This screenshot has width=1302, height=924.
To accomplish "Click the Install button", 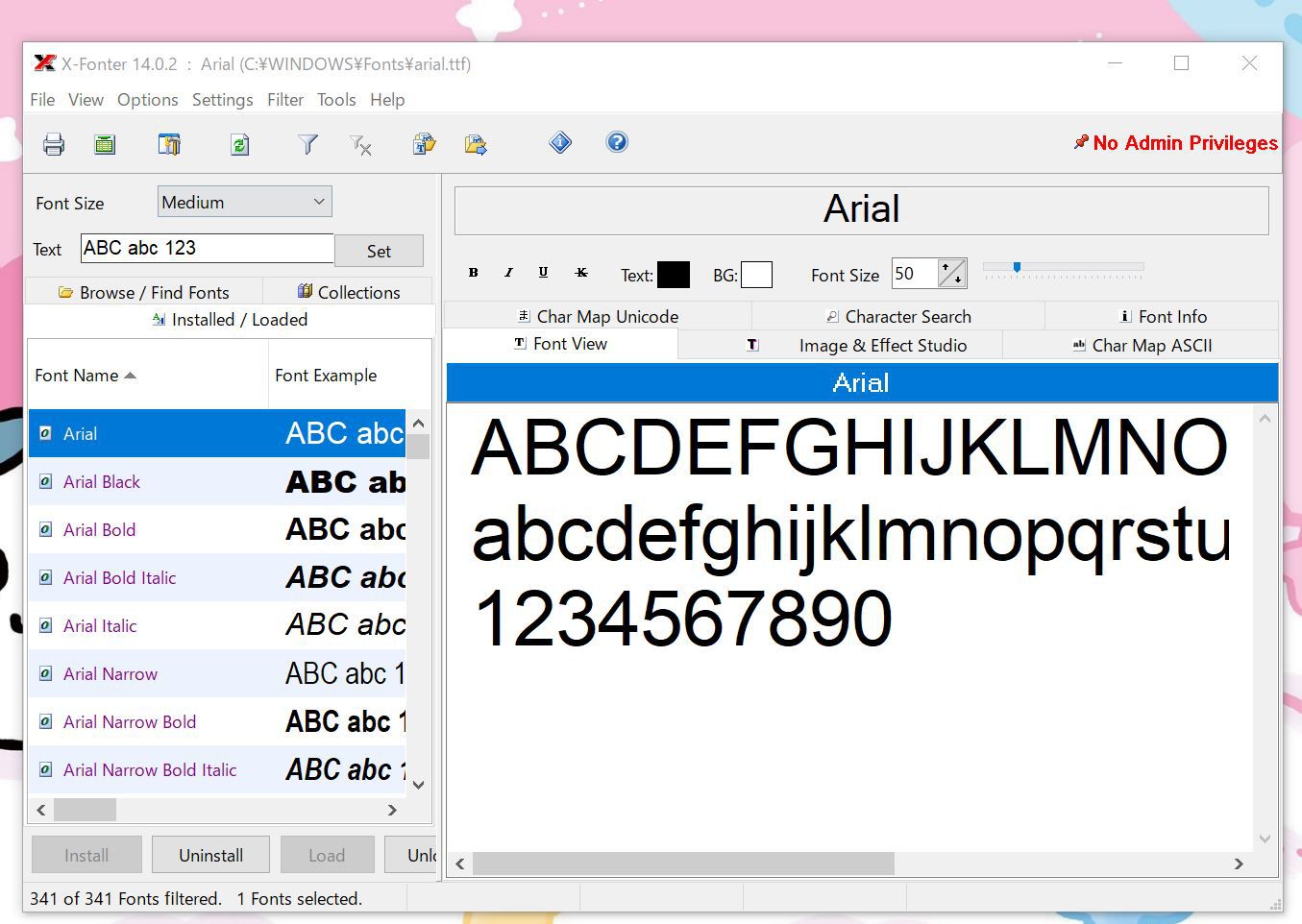I will click(86, 855).
